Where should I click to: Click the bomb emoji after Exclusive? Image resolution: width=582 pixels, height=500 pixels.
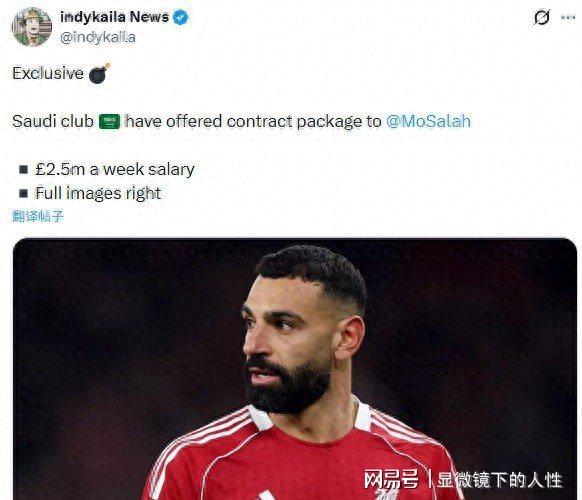click(x=99, y=73)
